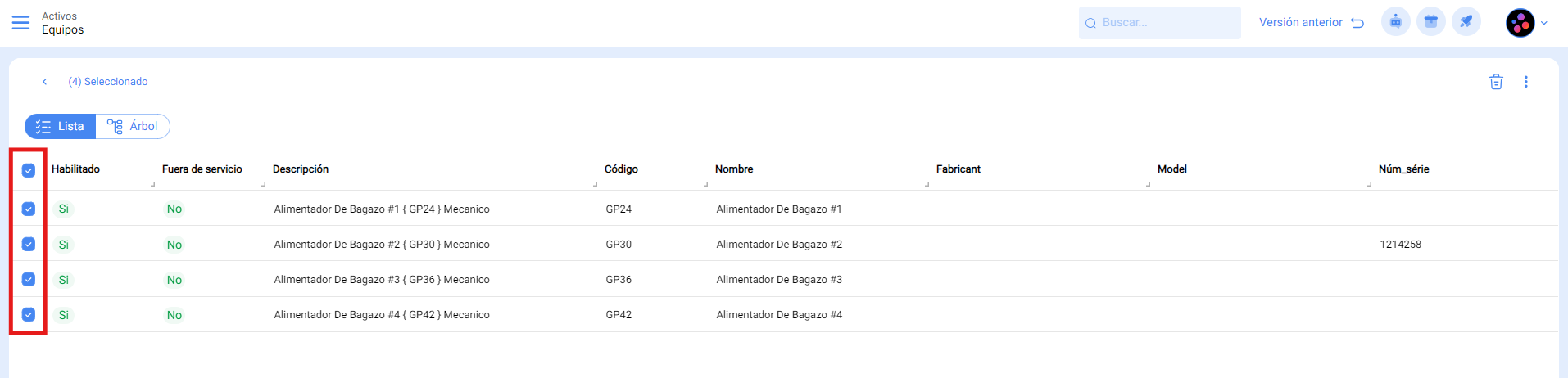1568x378 pixels.
Task: Uncheck the Alimentador De Bagazo #4 row
Action: [x=29, y=314]
